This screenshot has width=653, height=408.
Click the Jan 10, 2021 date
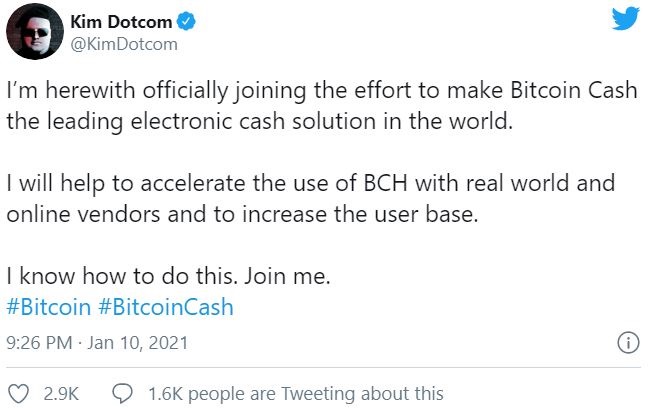point(137,343)
